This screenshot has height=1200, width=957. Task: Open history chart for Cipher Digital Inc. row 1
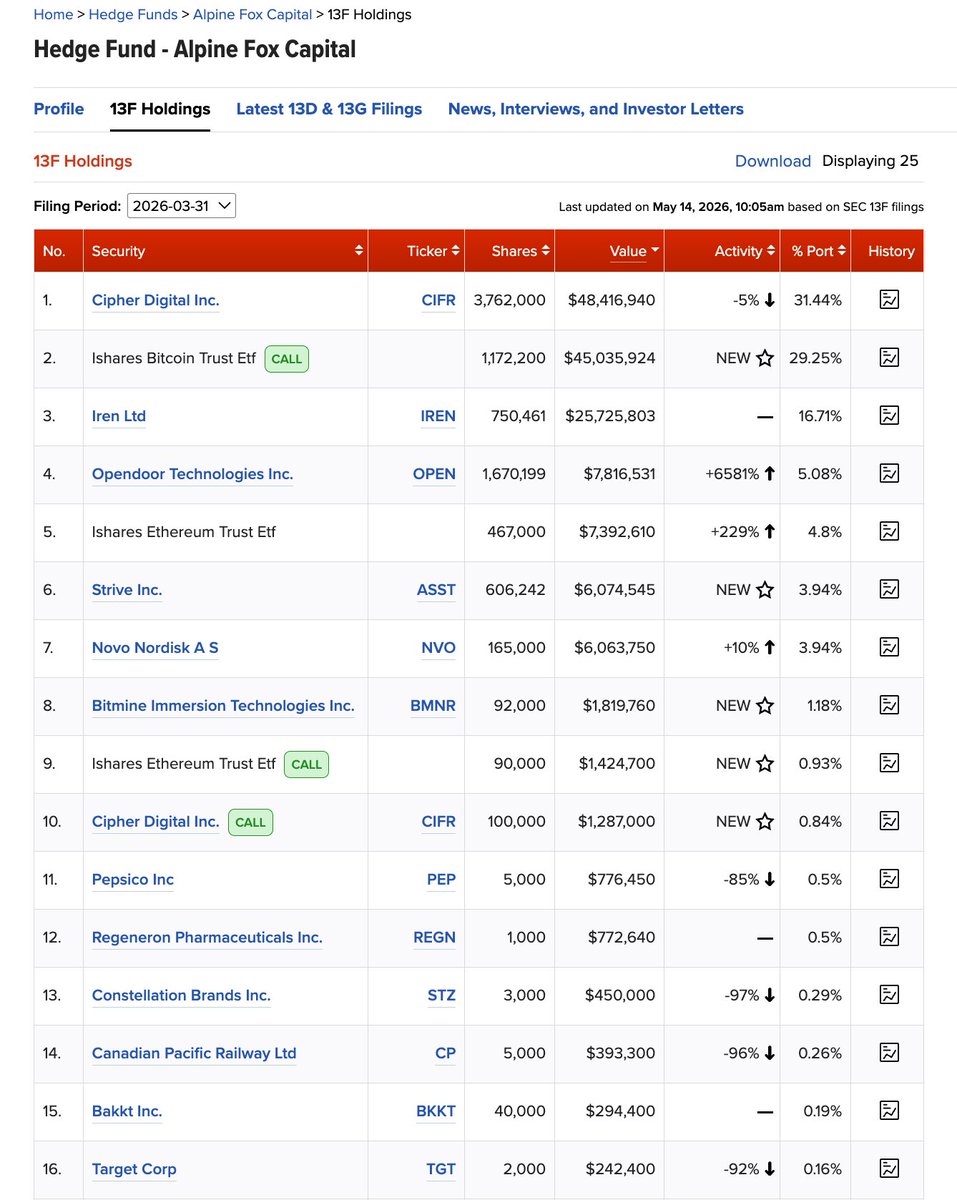pyautogui.click(x=888, y=299)
